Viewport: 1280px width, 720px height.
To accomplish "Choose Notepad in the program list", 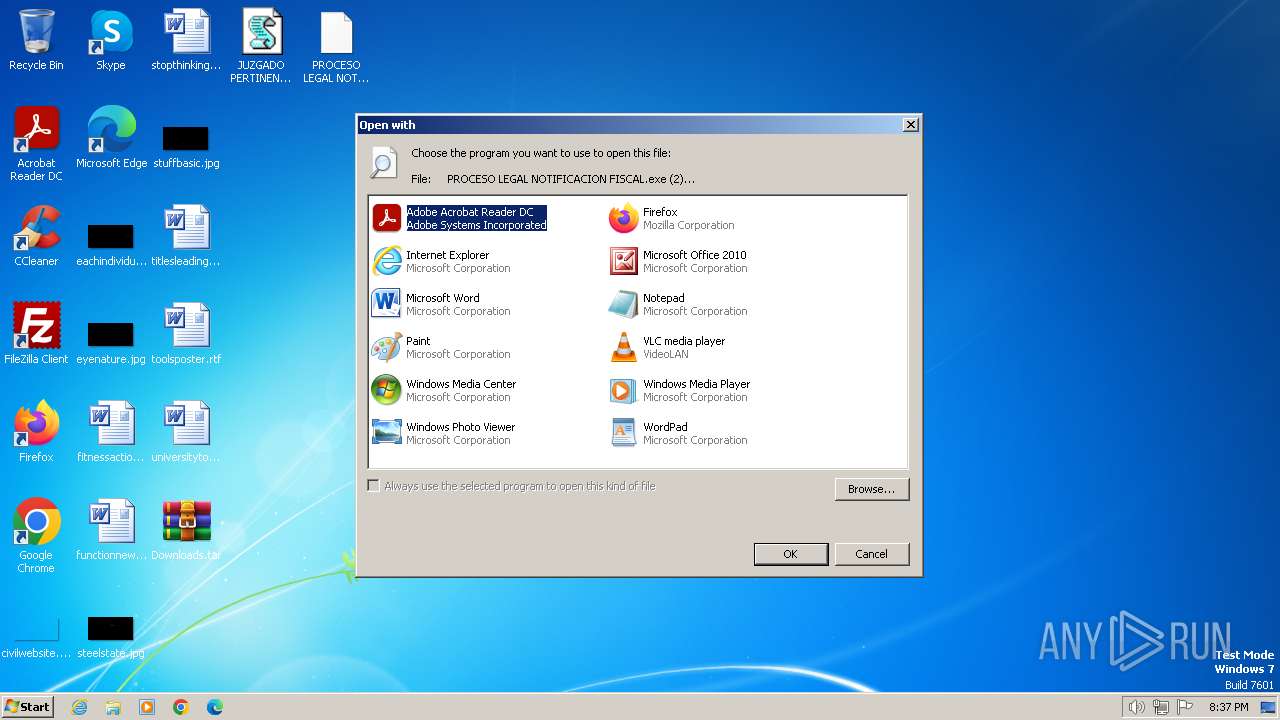I will point(678,304).
